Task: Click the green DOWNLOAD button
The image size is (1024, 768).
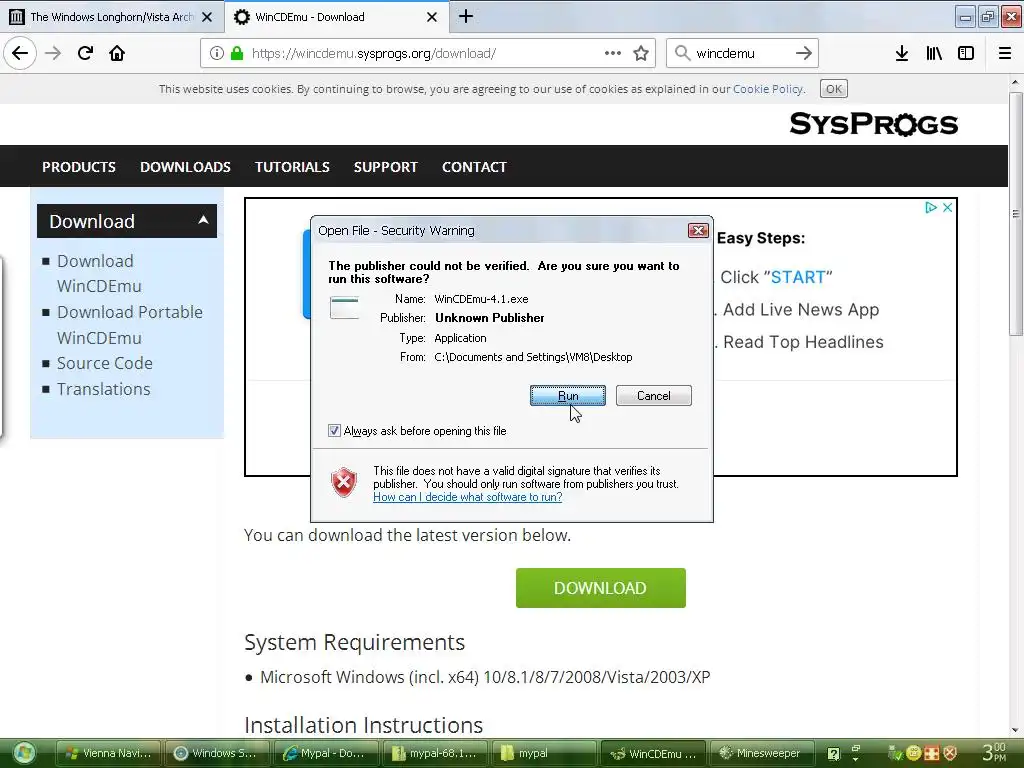Action: click(601, 588)
